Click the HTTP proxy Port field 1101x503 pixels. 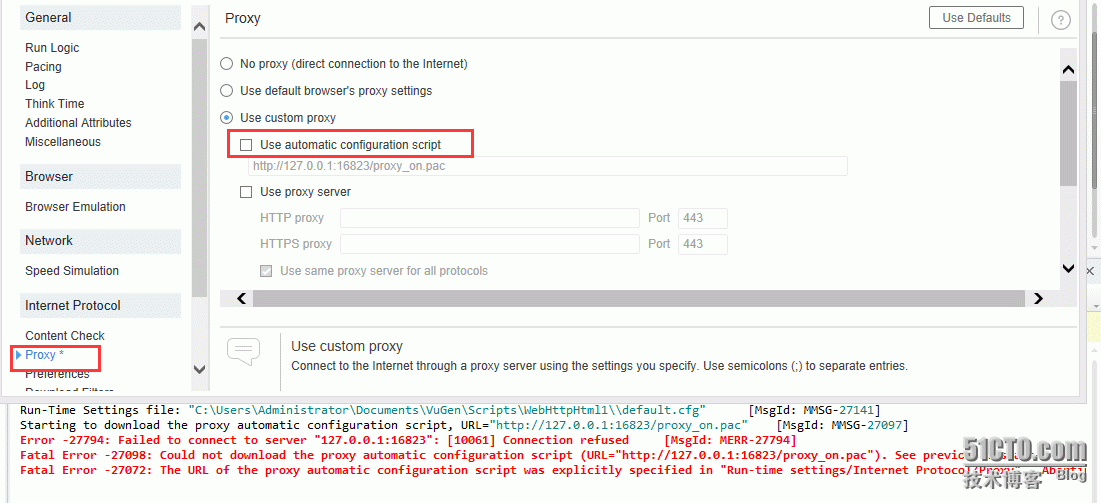coord(703,218)
